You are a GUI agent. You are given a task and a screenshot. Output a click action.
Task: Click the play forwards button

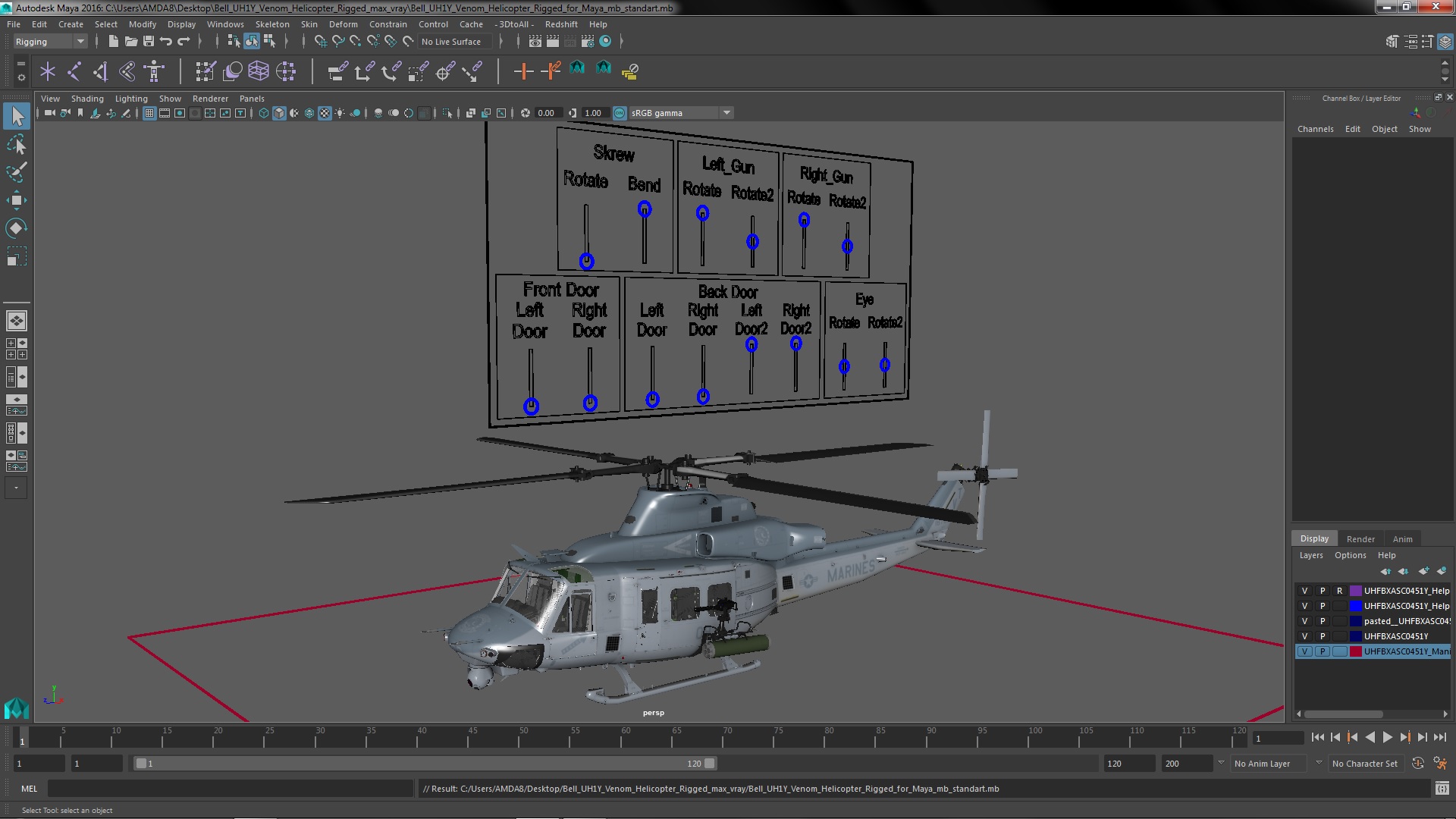tap(1387, 737)
